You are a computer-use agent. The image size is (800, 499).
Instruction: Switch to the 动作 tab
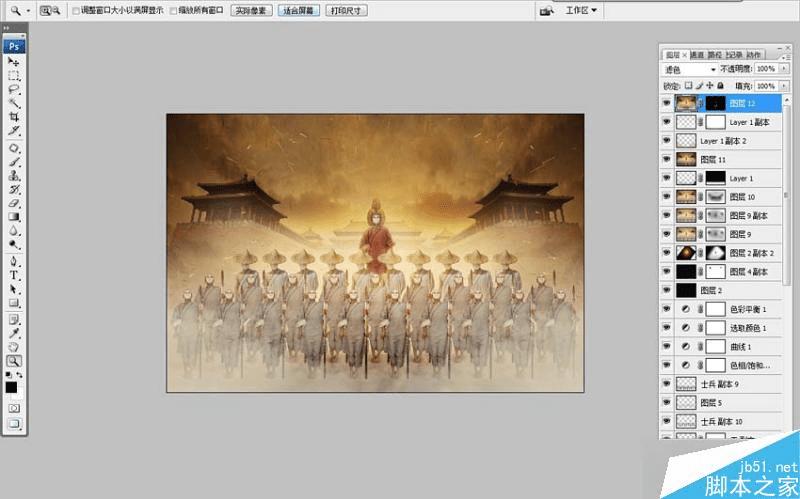753,55
